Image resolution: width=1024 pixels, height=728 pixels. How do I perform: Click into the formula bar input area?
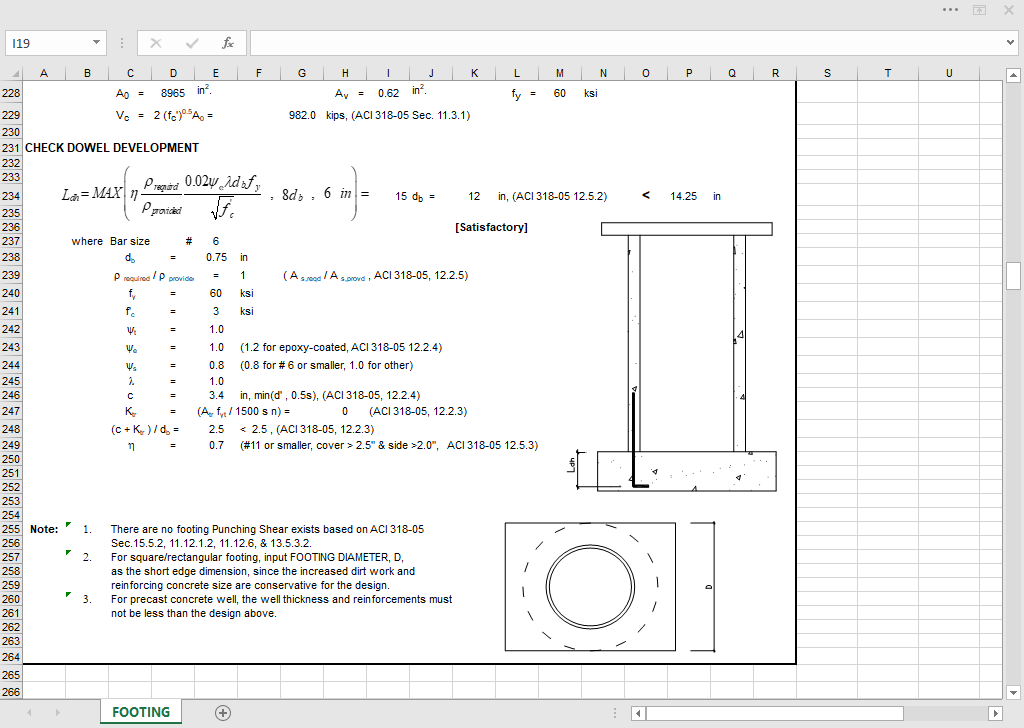point(628,43)
